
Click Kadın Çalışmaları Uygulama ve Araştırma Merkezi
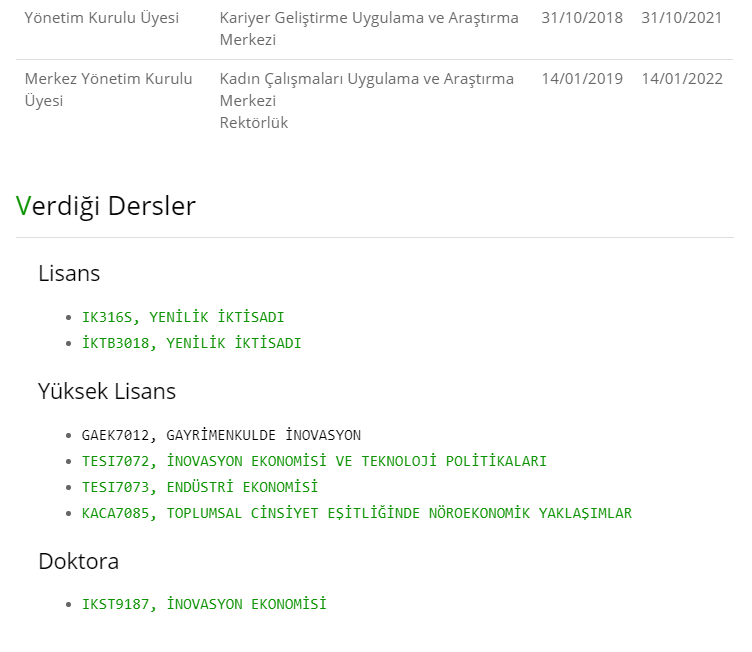(x=366, y=90)
